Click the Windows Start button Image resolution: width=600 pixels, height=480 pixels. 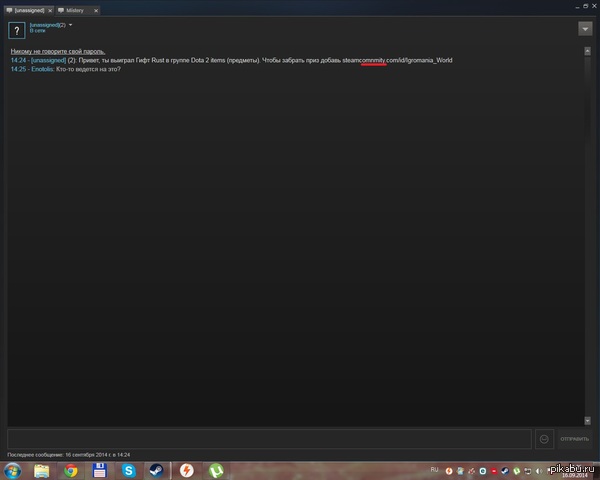[x=13, y=470]
